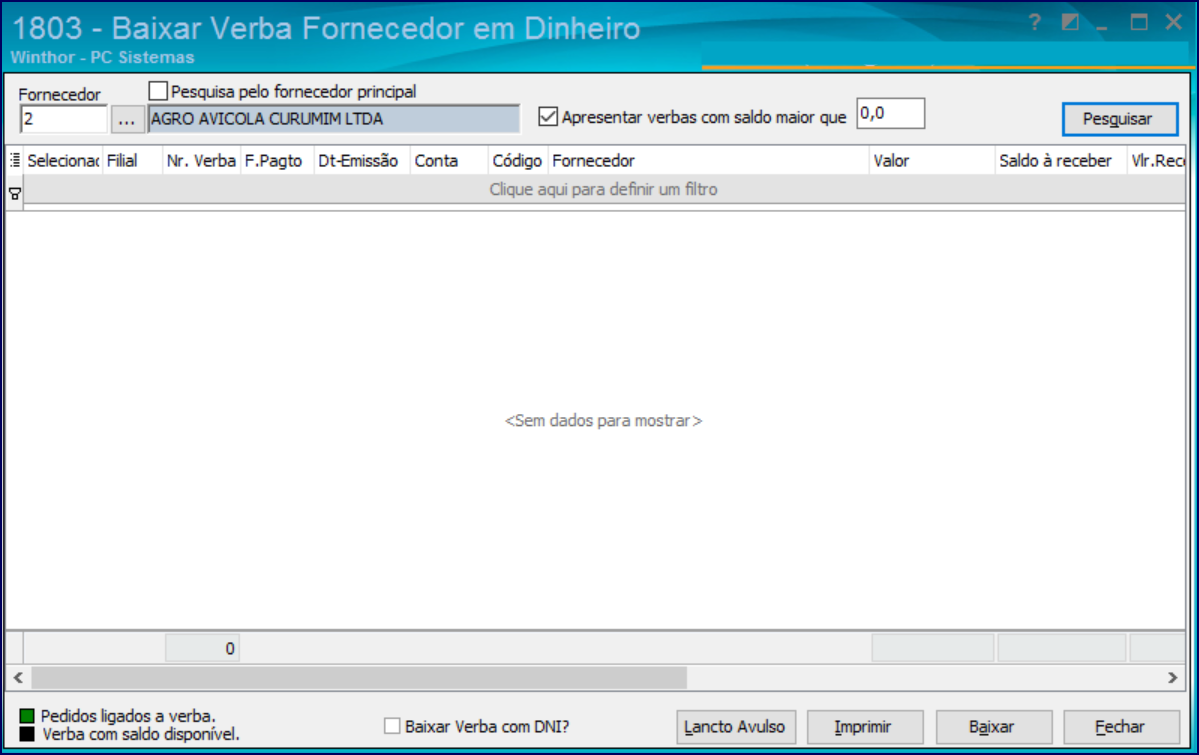Image resolution: width=1199 pixels, height=755 pixels.
Task: Sort by the F.Pagto column header
Action: pyautogui.click(x=277, y=161)
